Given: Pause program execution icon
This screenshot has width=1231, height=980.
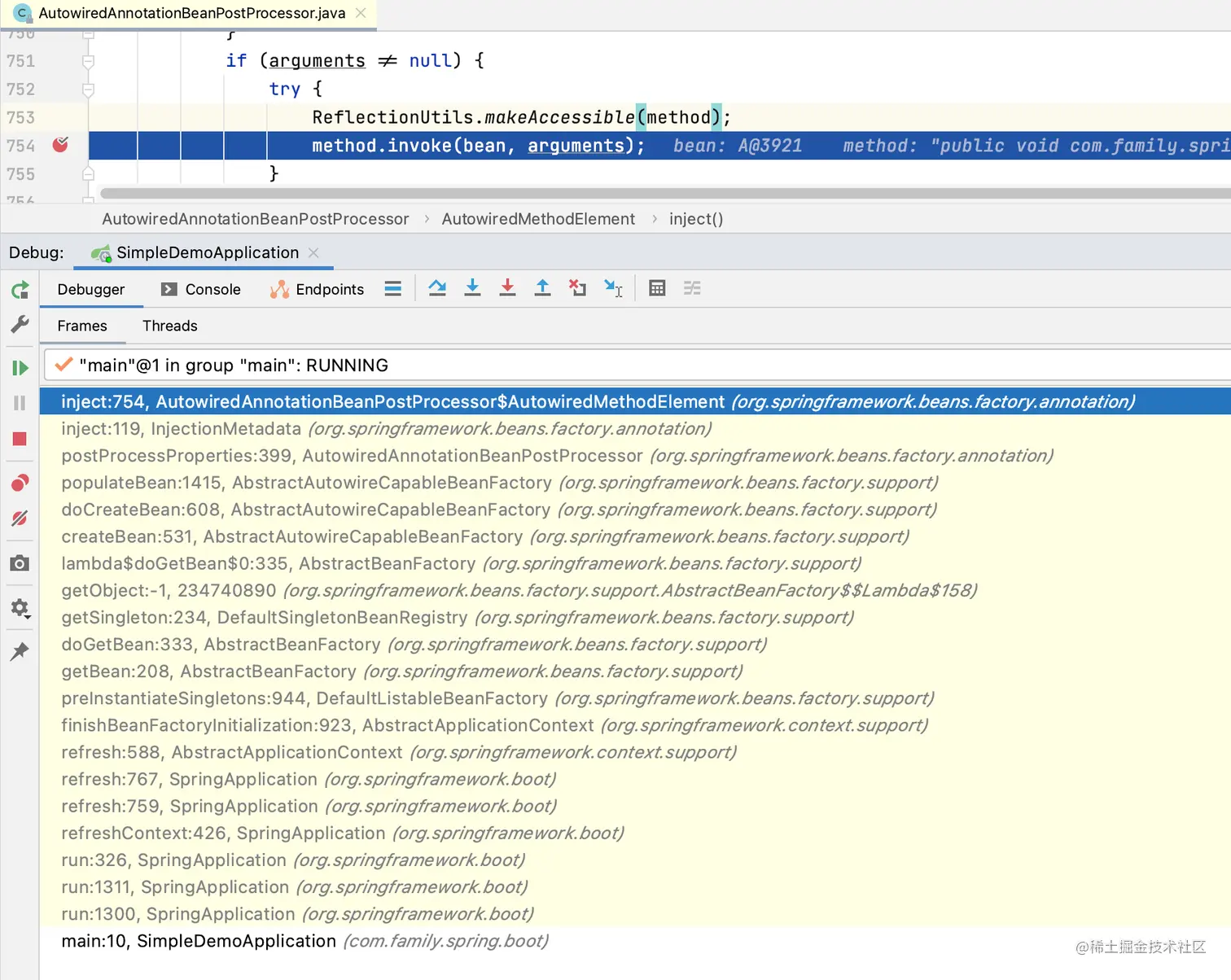Looking at the screenshot, I should [20, 403].
